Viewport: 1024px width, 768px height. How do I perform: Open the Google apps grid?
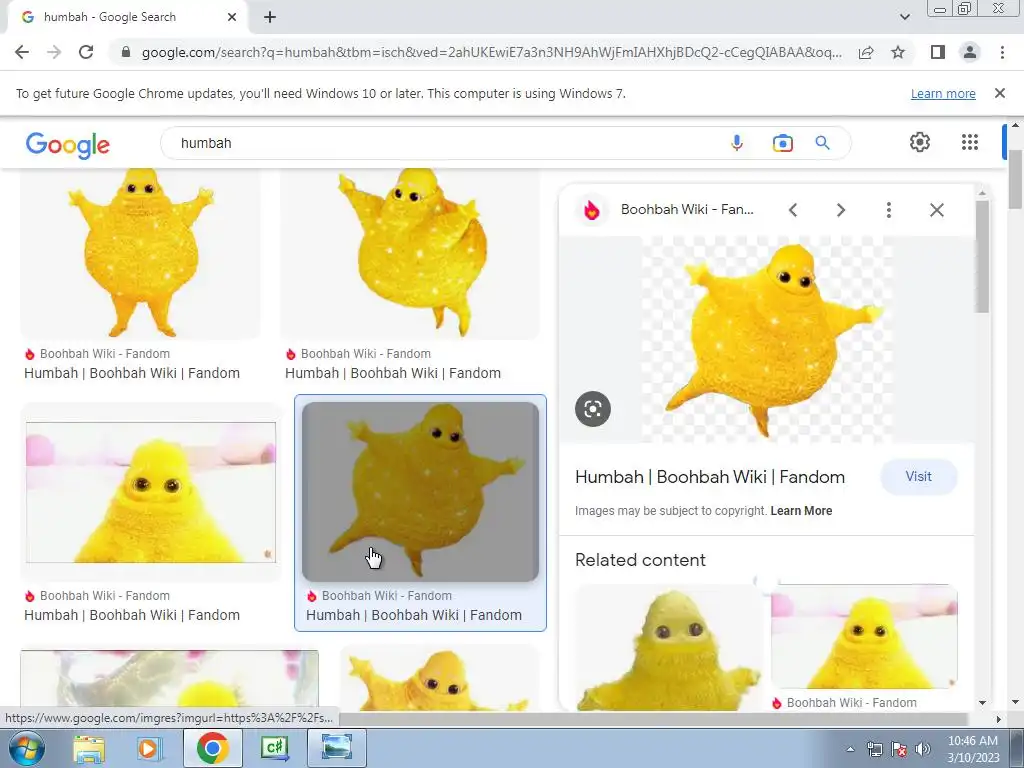point(970,142)
